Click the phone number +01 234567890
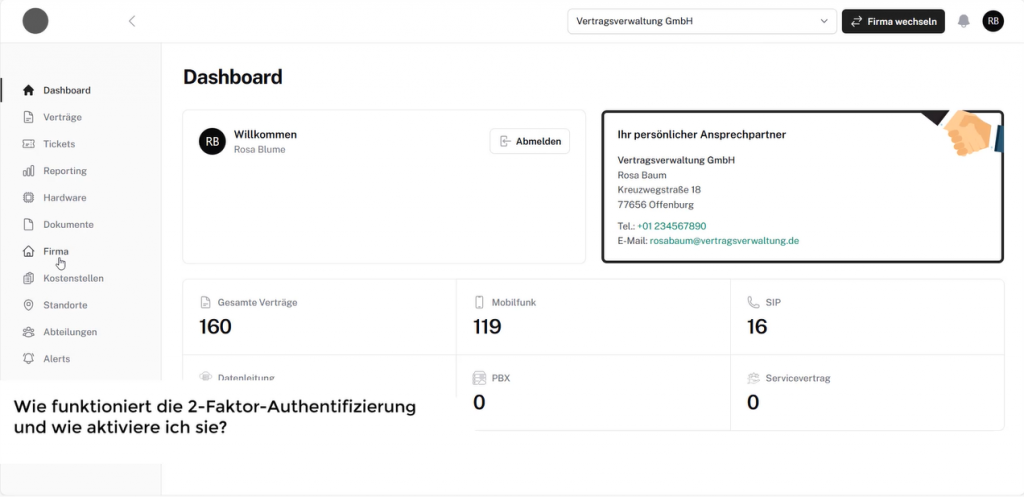This screenshot has width=1024, height=497. [671, 226]
